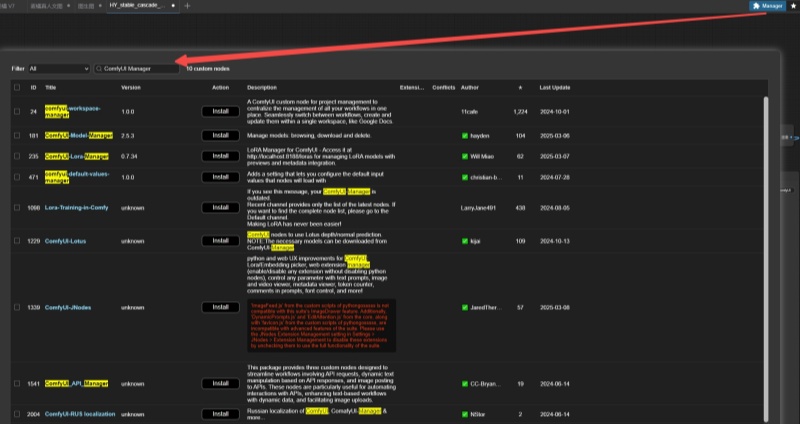Screen dimensions: 800x424
Task: Open the ComfyUI-Lora-Manager title link
Action: (x=77, y=156)
